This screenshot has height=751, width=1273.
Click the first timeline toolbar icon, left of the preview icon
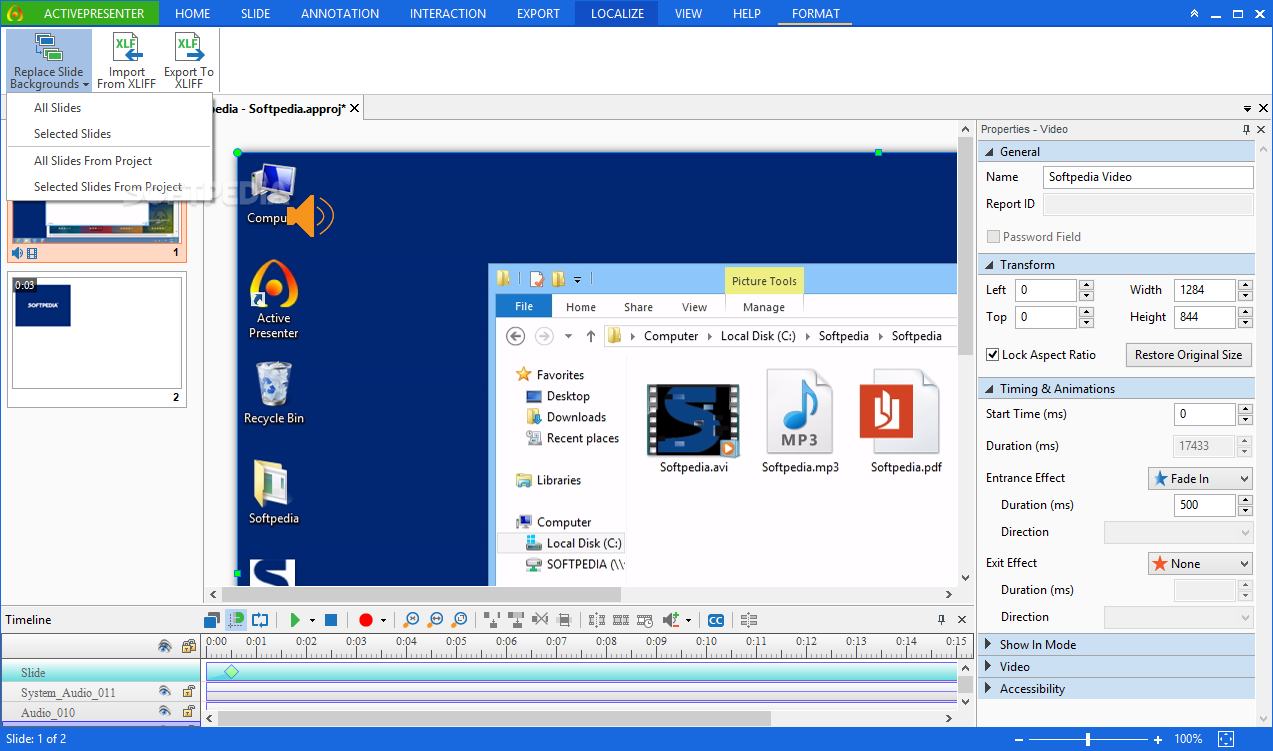[x=210, y=620]
